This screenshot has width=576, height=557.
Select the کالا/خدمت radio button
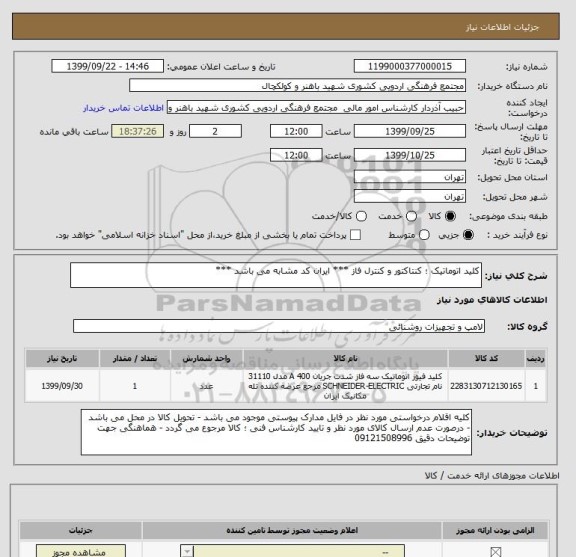coord(361,216)
